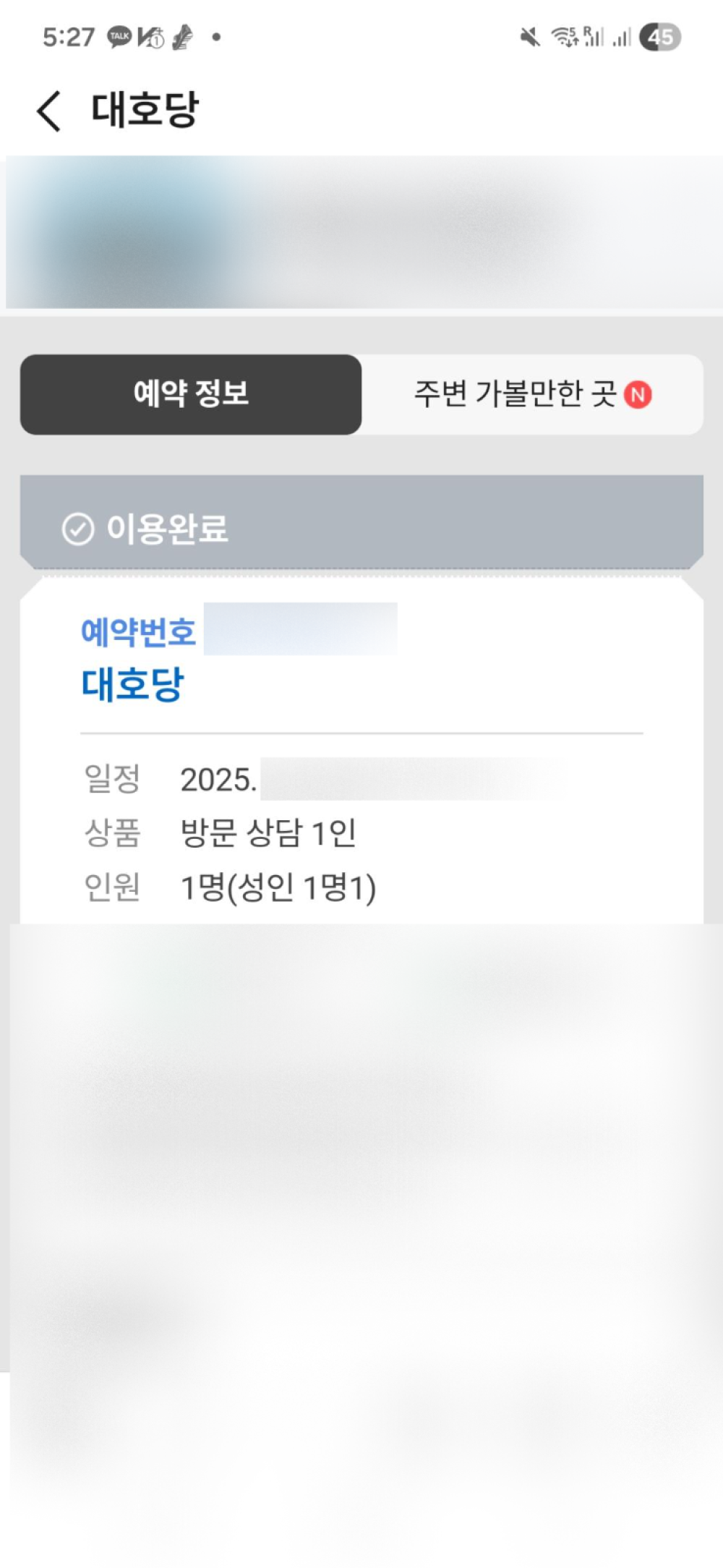Tap the back arrow beside 대호당 title
This screenshot has width=723, height=1568.
pos(49,112)
